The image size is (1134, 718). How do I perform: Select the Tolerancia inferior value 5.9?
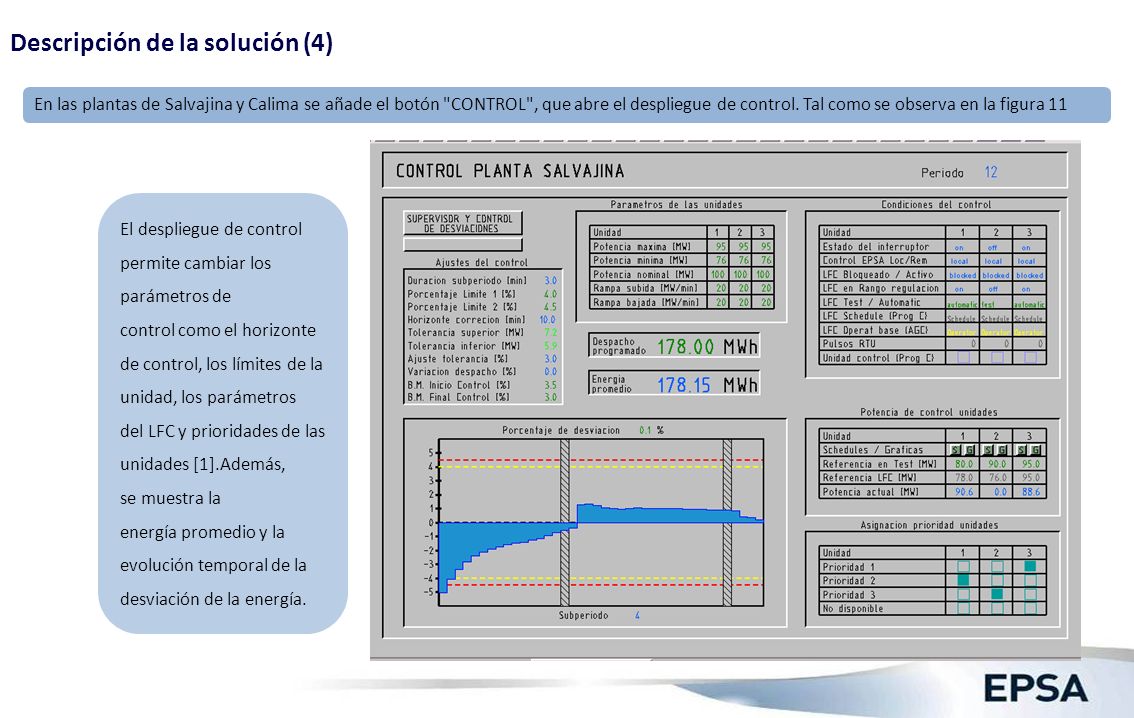(550, 346)
